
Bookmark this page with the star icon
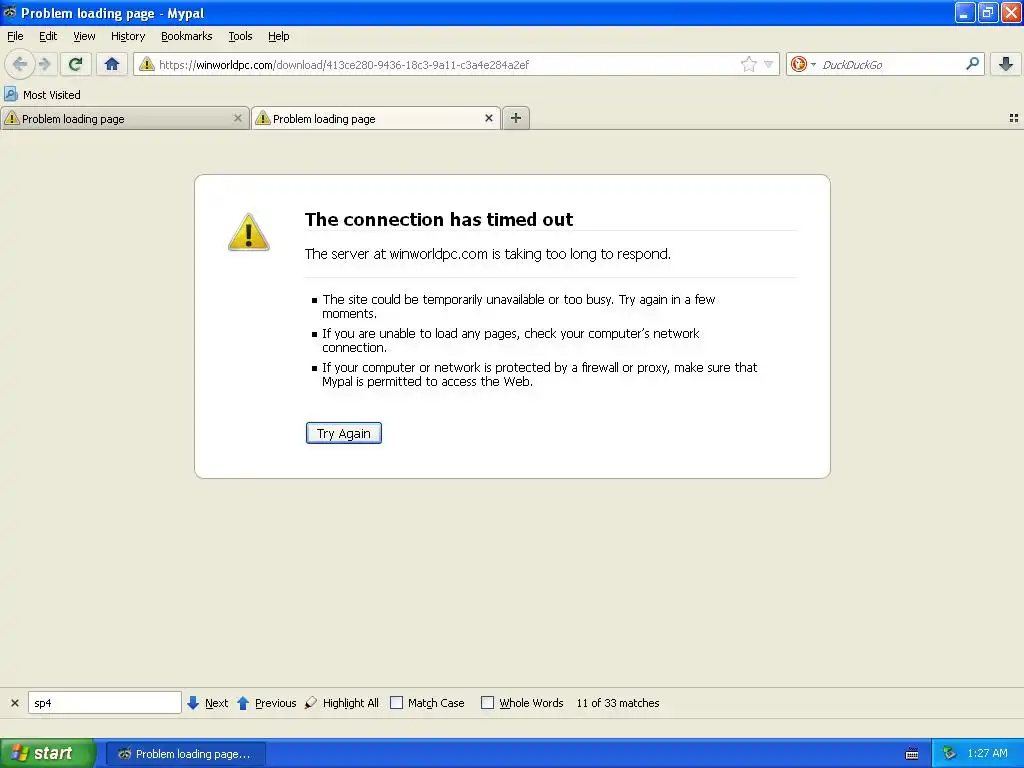[748, 64]
